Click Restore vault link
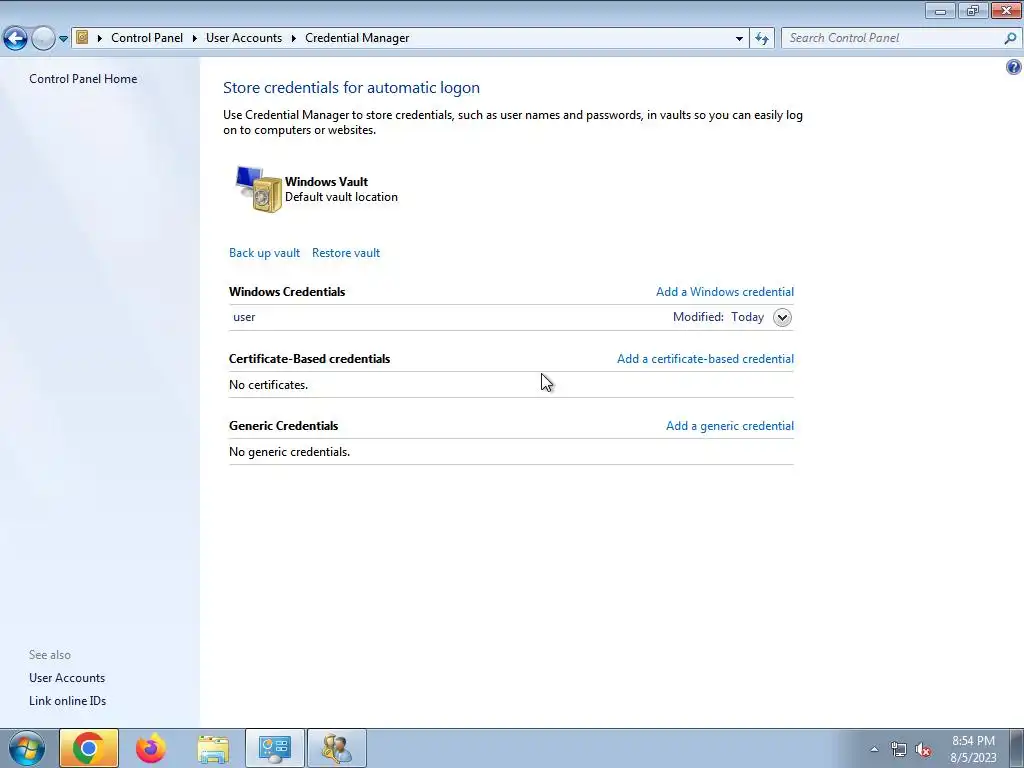Viewport: 1024px width, 768px height. pyautogui.click(x=345, y=253)
